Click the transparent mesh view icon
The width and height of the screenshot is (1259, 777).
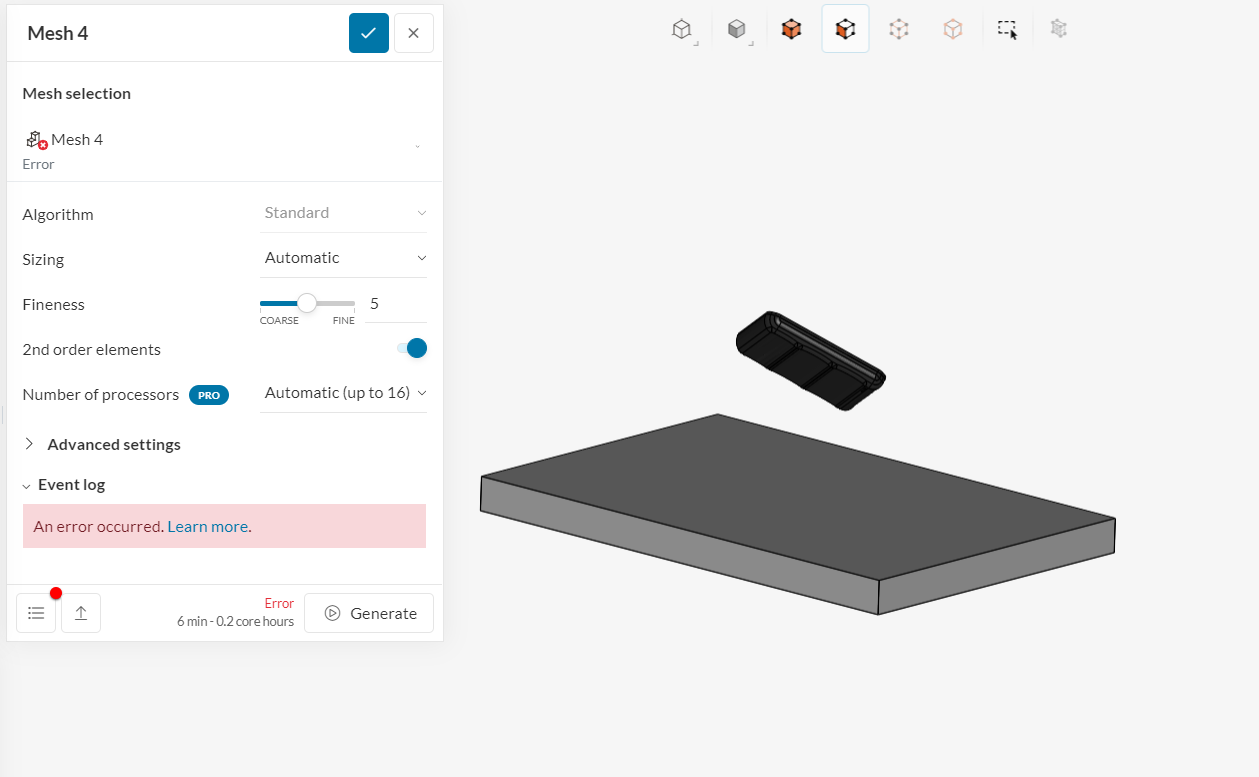[952, 29]
